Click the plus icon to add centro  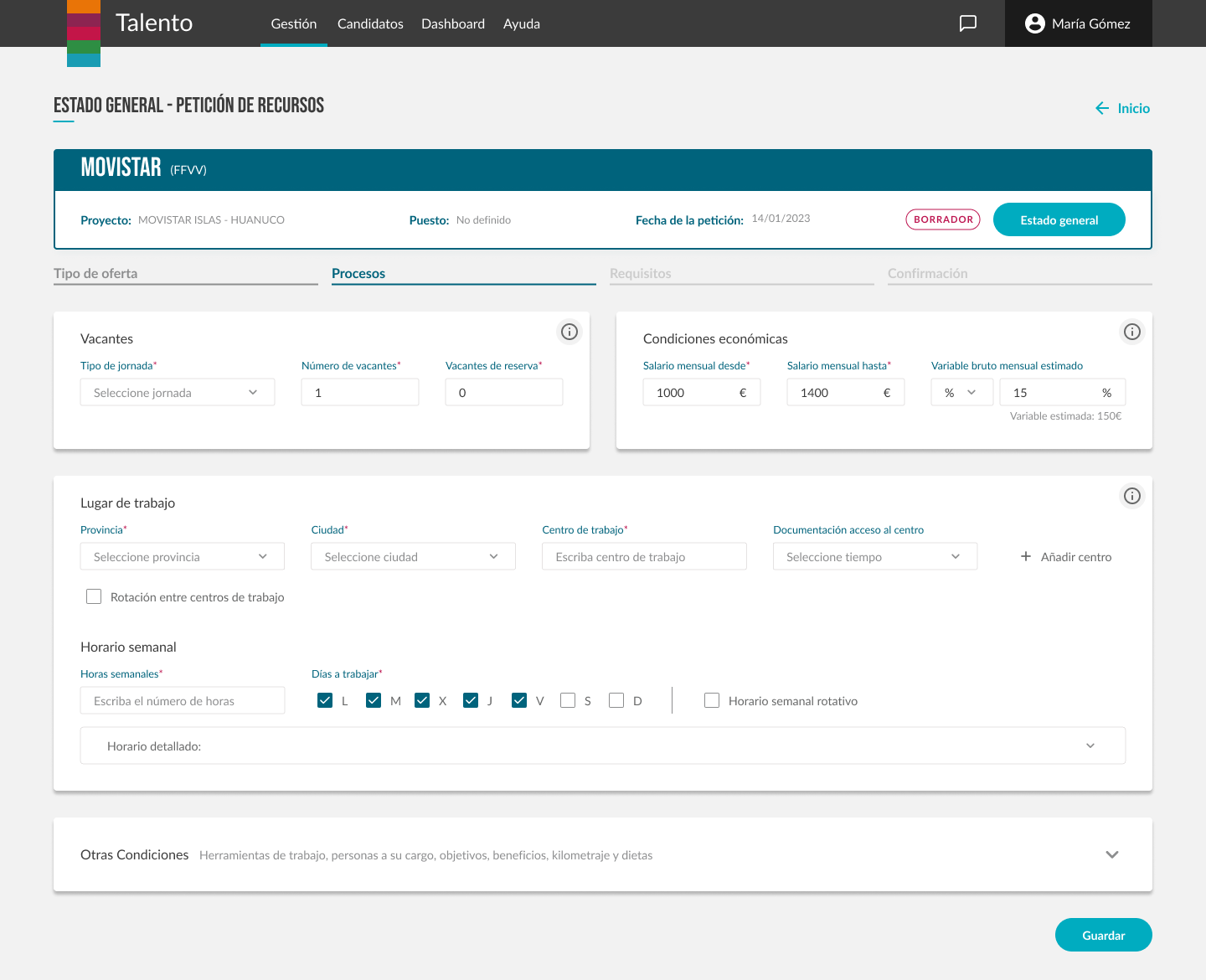pyautogui.click(x=1026, y=556)
